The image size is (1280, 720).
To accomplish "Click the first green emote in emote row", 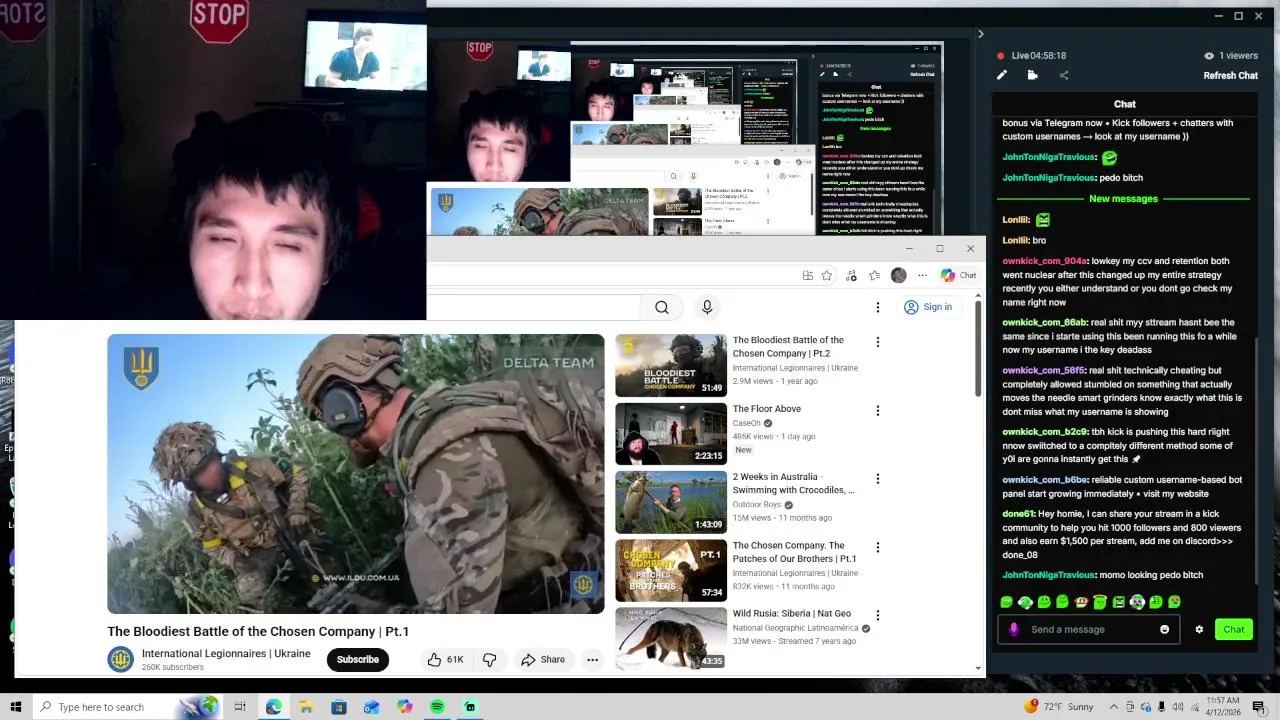I will coord(1007,602).
